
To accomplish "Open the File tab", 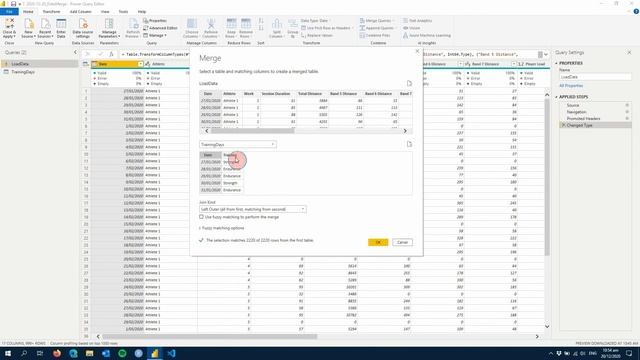I will (x=9, y=12).
